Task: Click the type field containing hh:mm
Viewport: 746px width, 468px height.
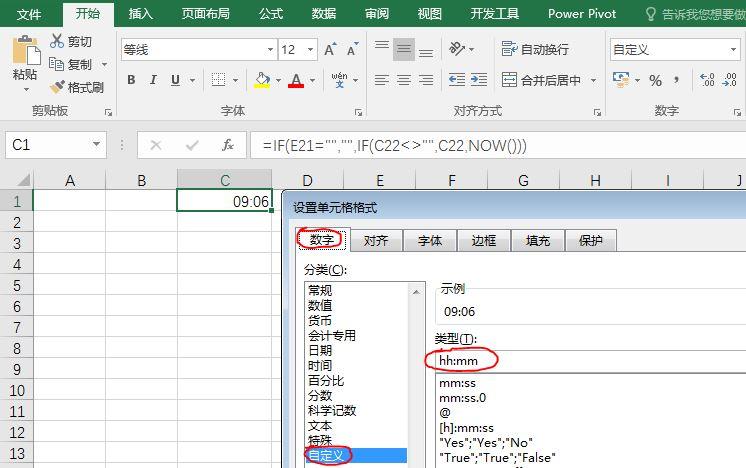Action: coord(590,361)
